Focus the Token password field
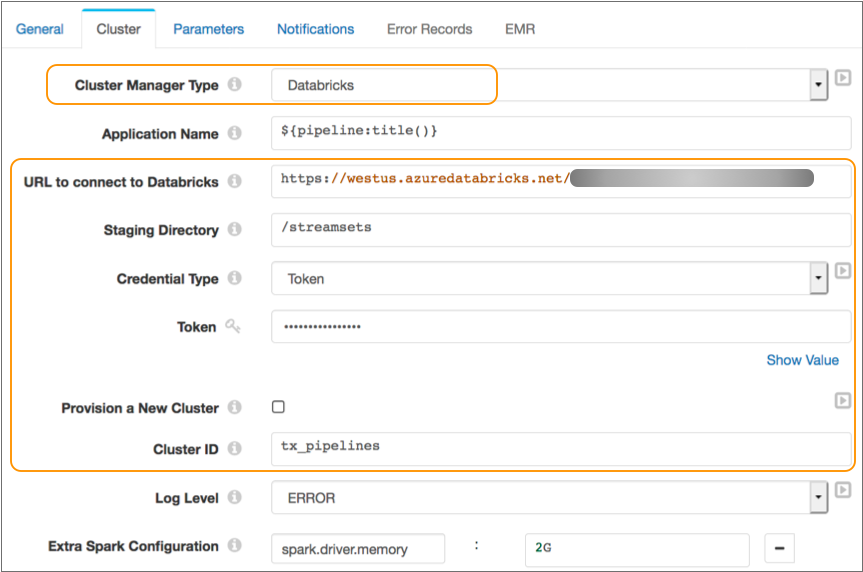Screen dimensions: 863x572 (561, 326)
